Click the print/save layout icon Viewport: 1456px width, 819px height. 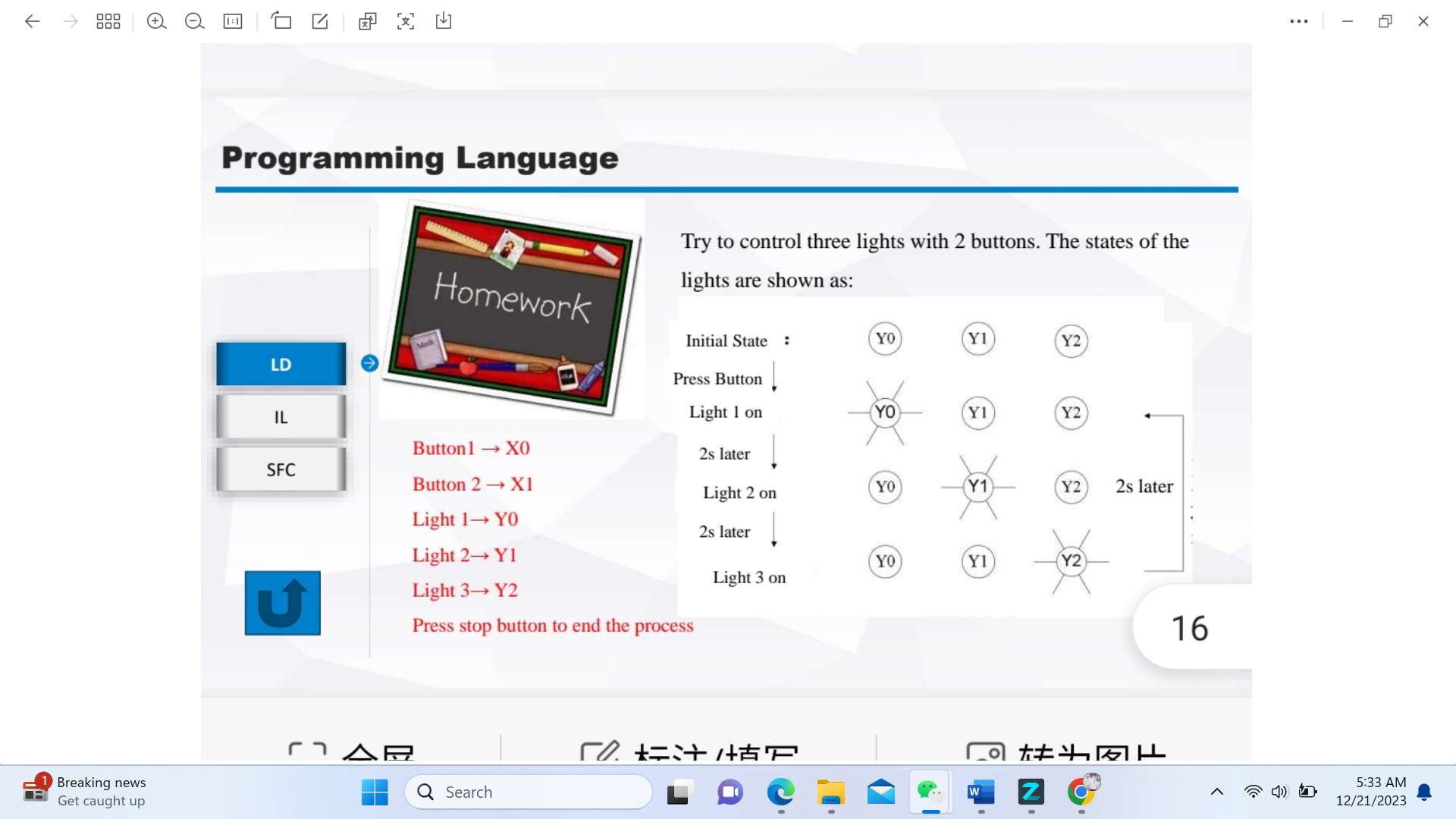445,21
